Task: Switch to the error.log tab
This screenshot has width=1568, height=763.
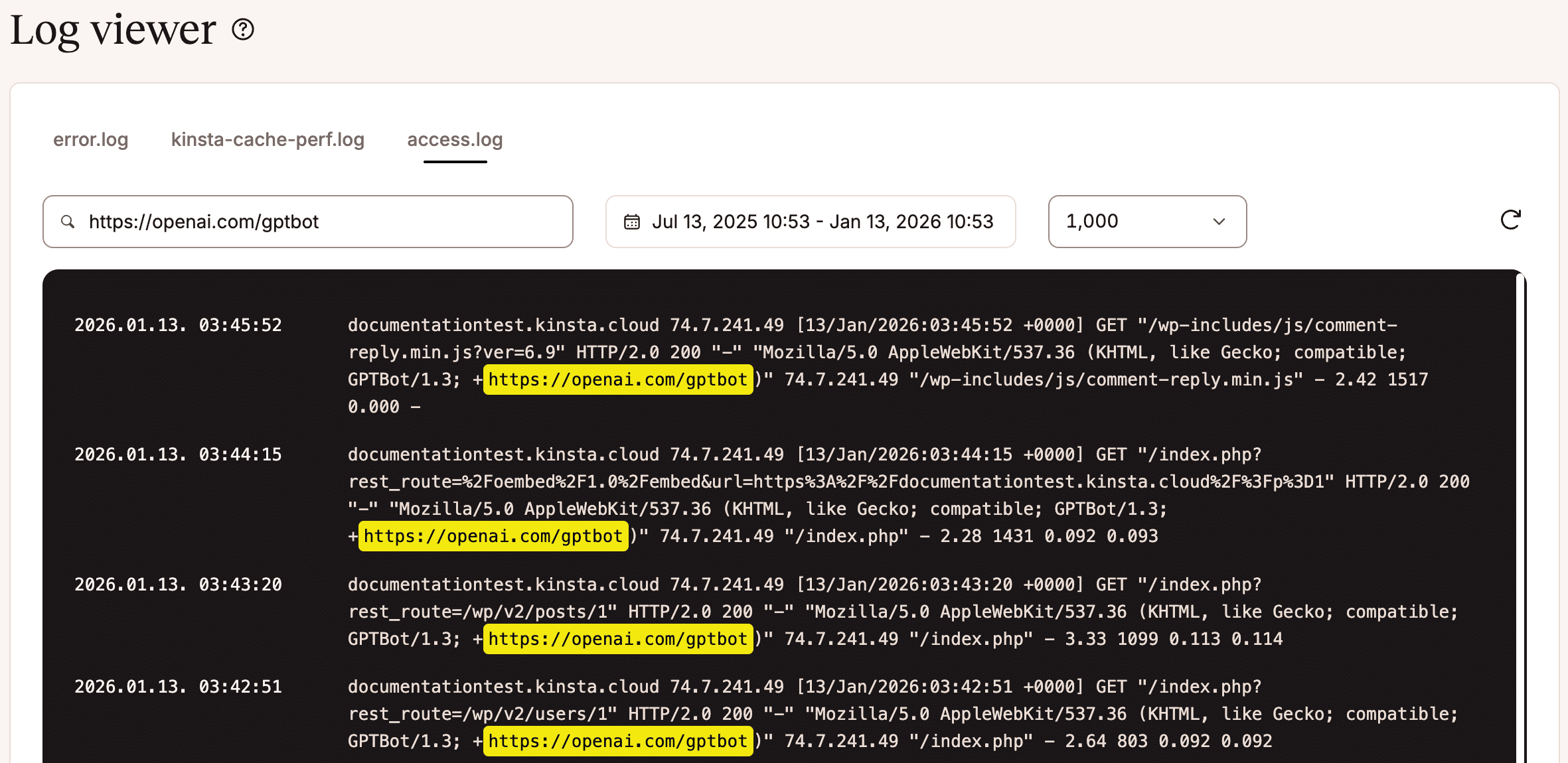Action: coord(90,140)
